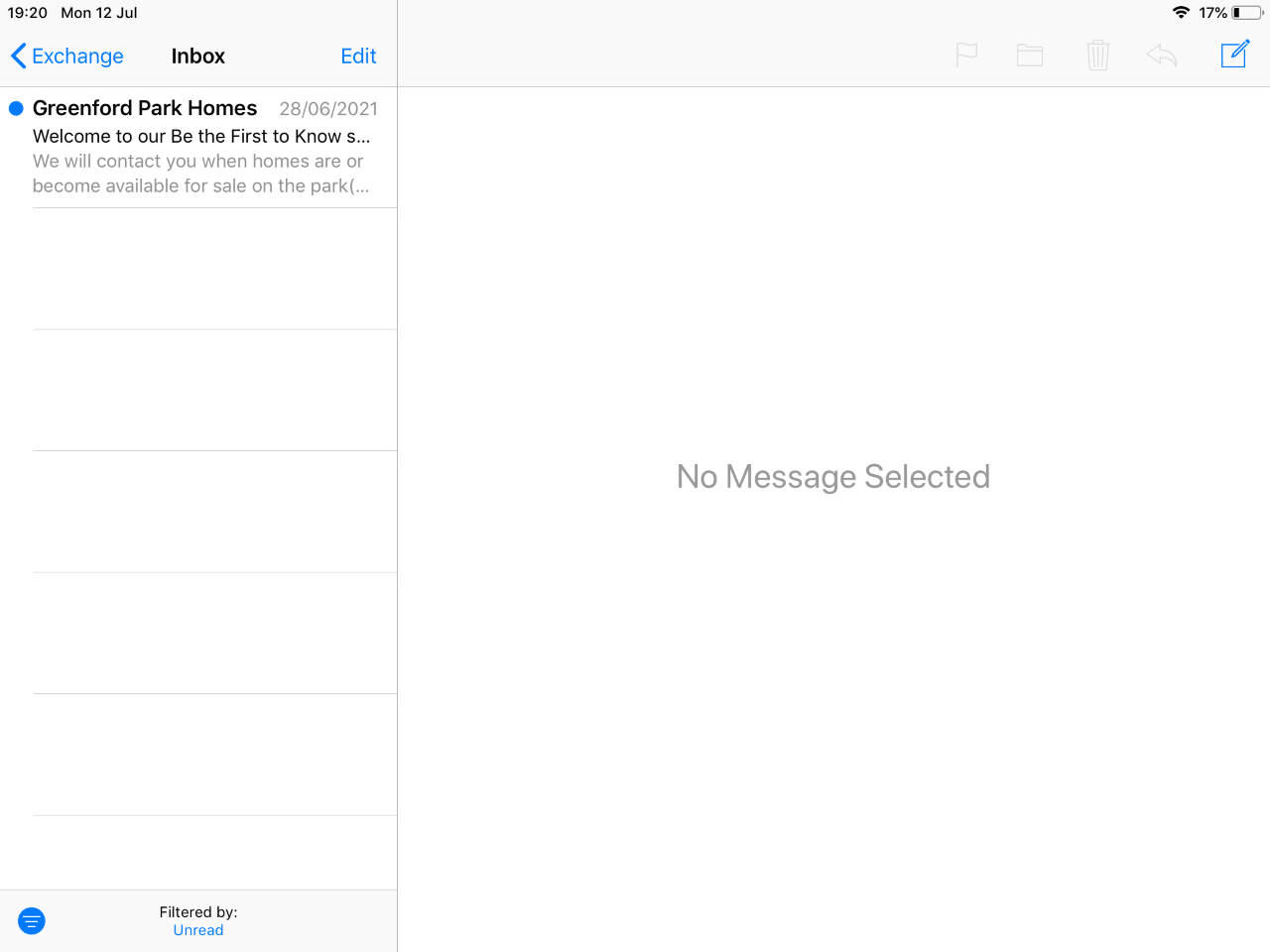Screen dimensions: 1270x952
Task: Open the Move to folder icon
Action: (x=1030, y=56)
